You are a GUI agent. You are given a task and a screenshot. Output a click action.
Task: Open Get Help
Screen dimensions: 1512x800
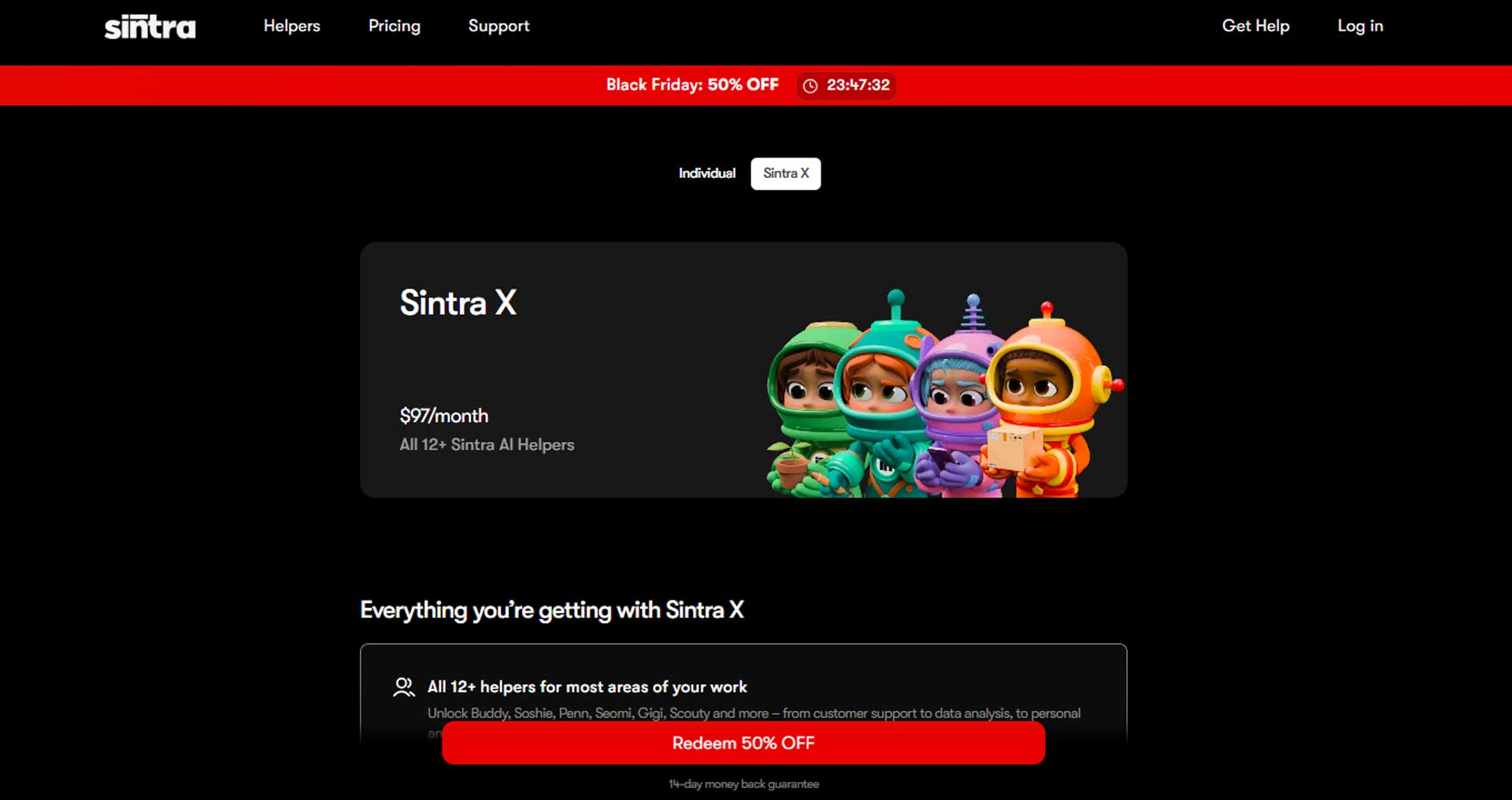[x=1256, y=26]
